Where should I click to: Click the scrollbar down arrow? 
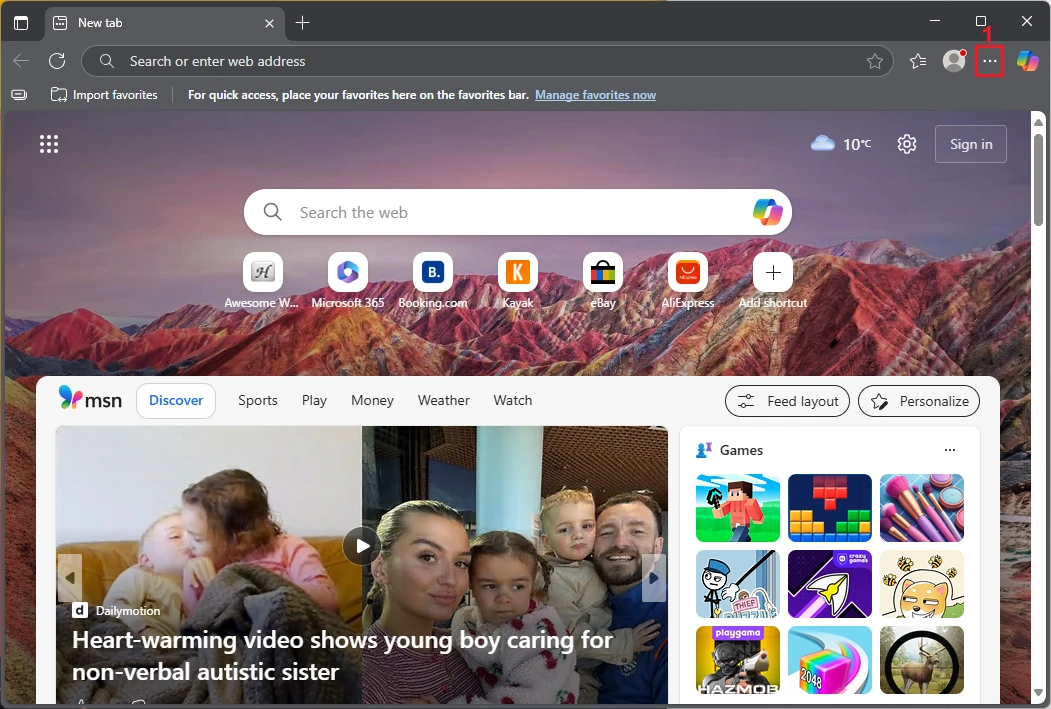1038,693
